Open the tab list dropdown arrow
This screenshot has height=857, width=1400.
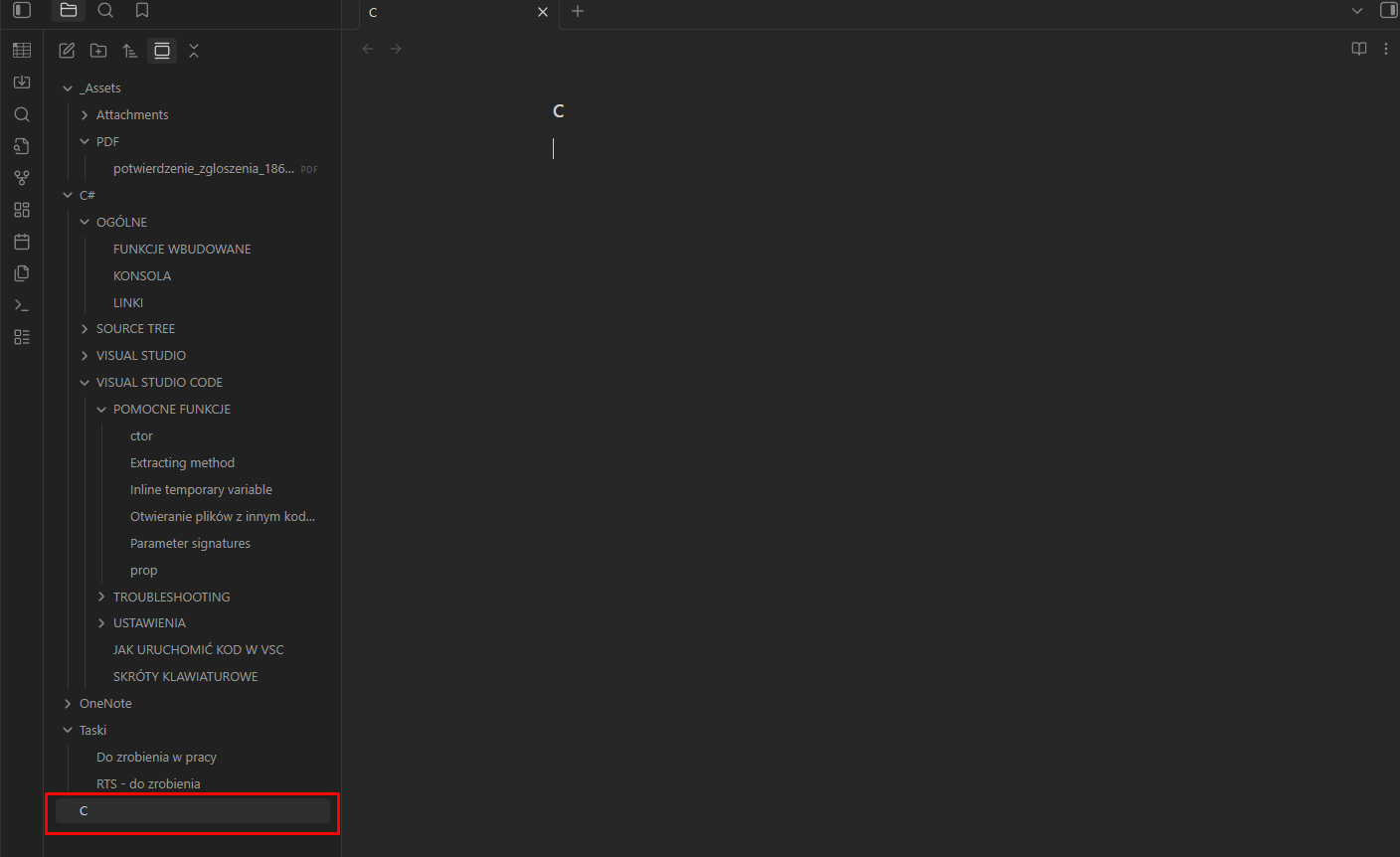[x=1356, y=11]
